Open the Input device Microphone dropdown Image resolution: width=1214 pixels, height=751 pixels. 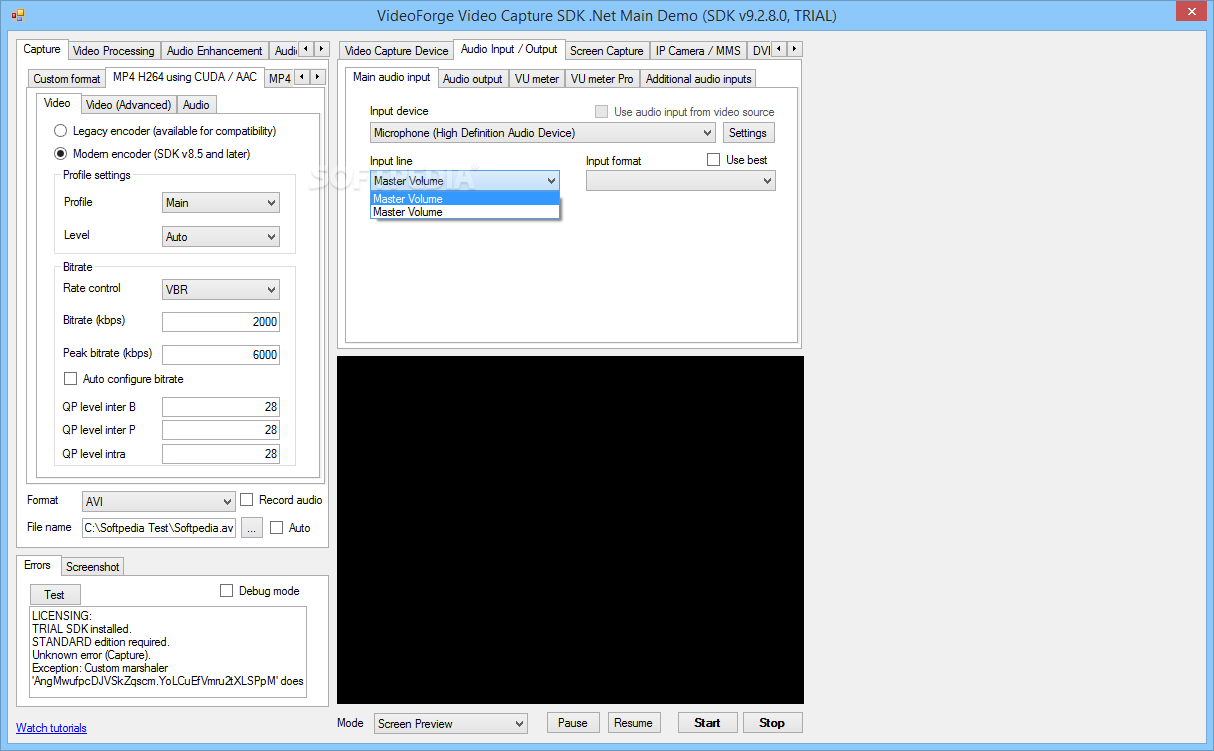(x=543, y=133)
